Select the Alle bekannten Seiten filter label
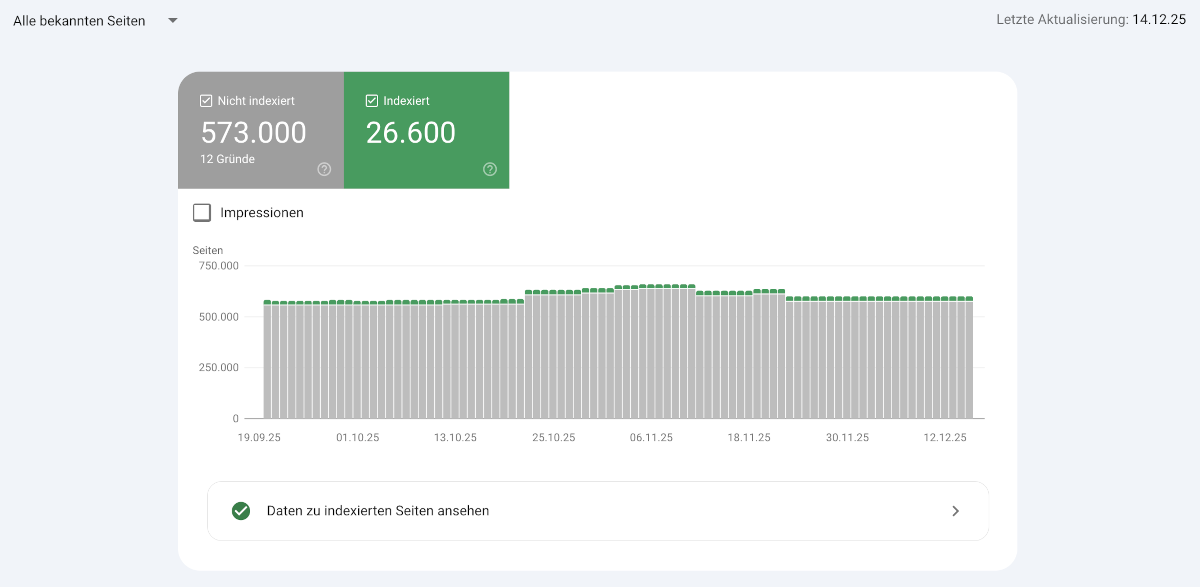The image size is (1200, 587). click(x=79, y=21)
